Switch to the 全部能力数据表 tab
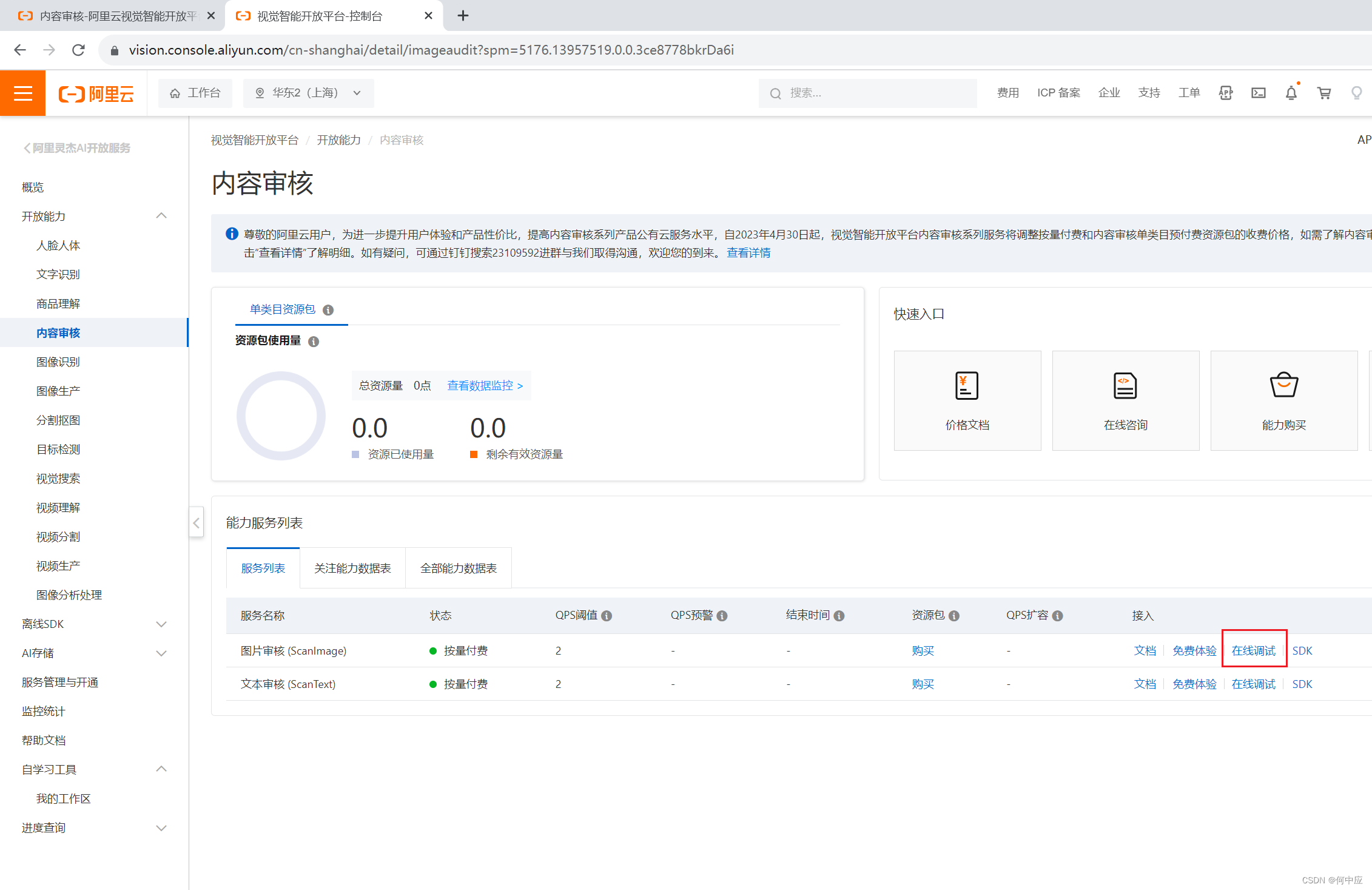 458,568
